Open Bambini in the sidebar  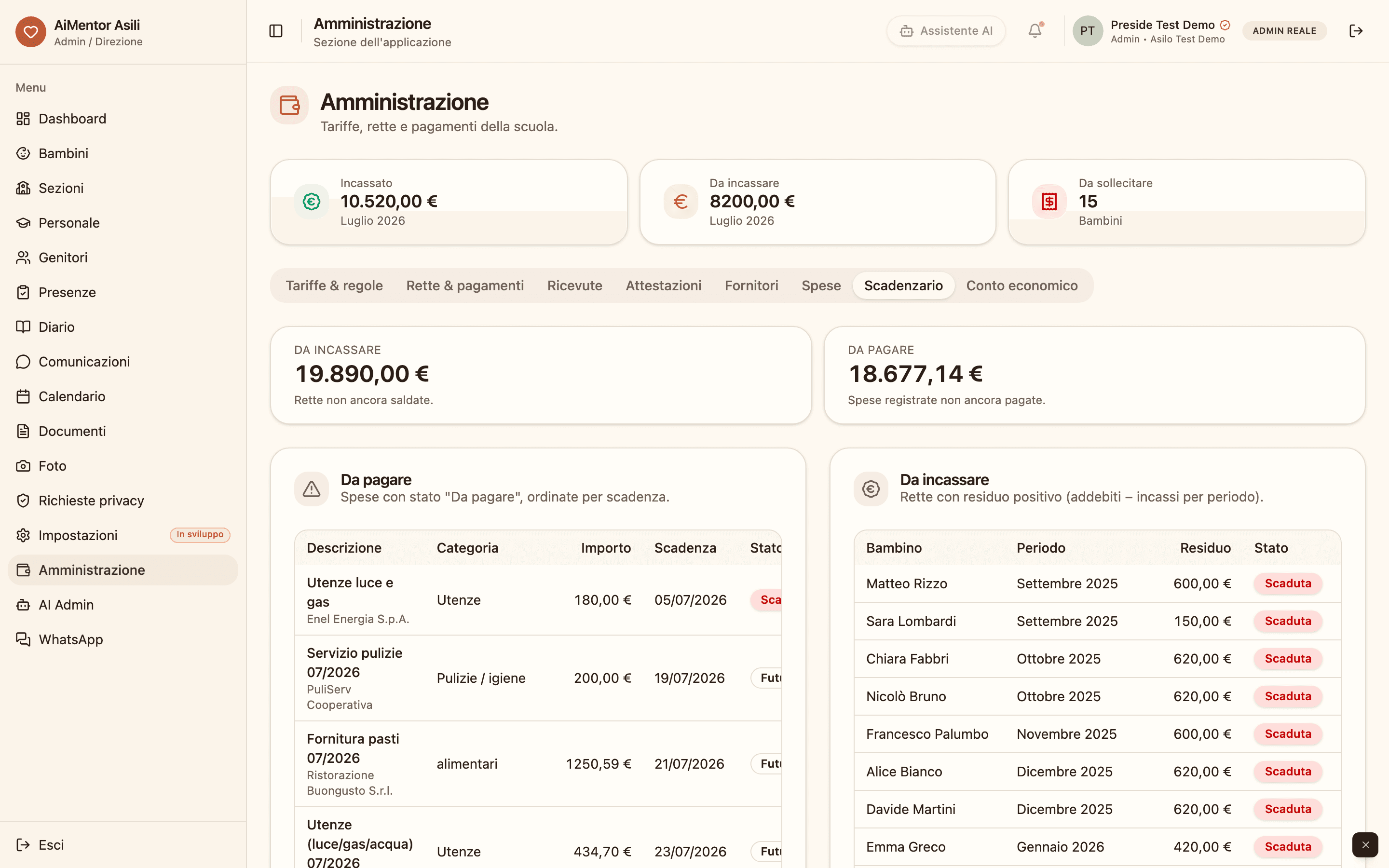tap(123, 153)
